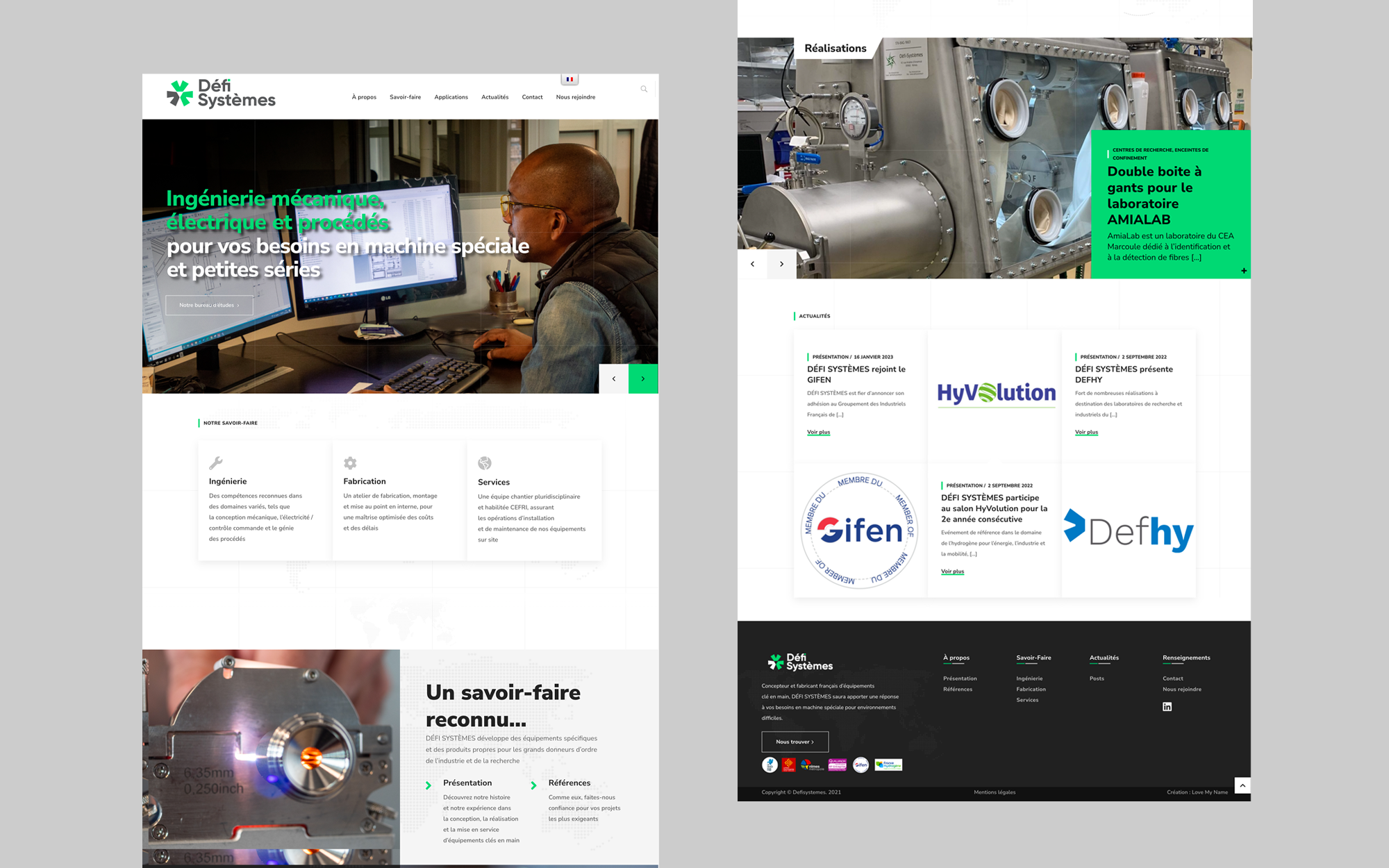This screenshot has height=868, width=1389.
Task: Click green chevron beside Présentation
Action: [x=429, y=785]
